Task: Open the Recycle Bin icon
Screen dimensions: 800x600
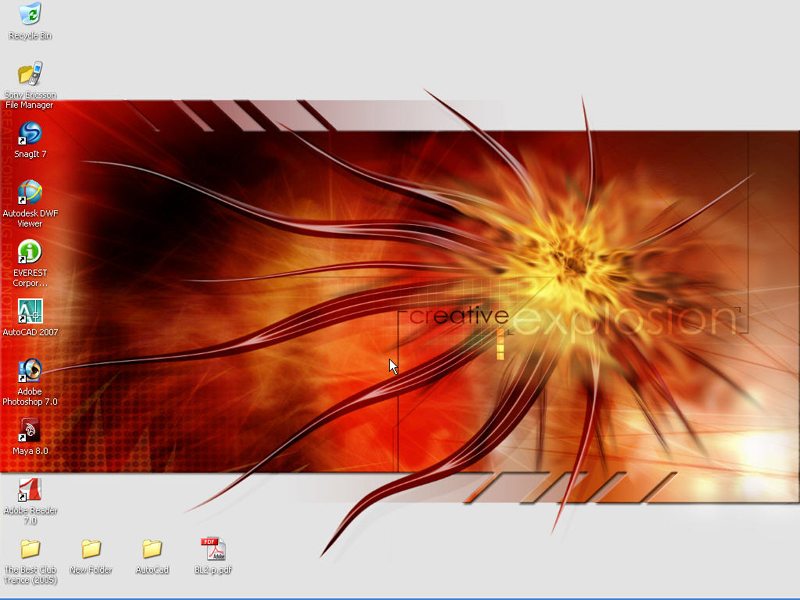Action: point(30,14)
